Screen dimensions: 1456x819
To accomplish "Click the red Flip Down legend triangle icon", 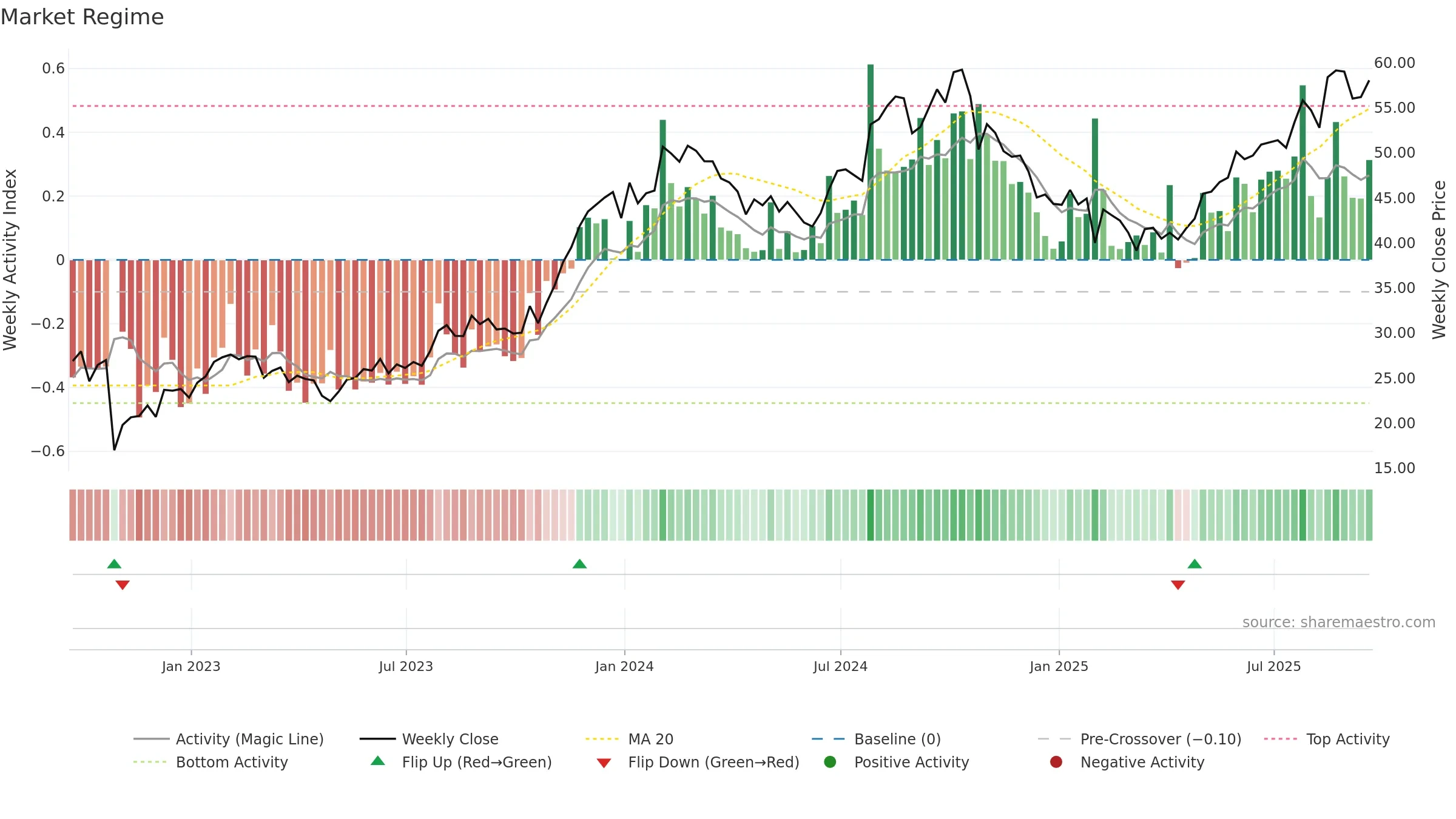I will pyautogui.click(x=604, y=763).
